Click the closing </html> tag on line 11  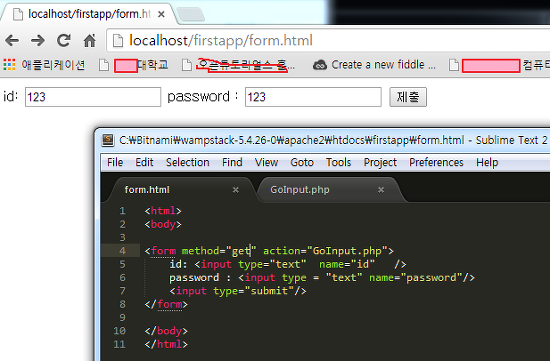166,344
